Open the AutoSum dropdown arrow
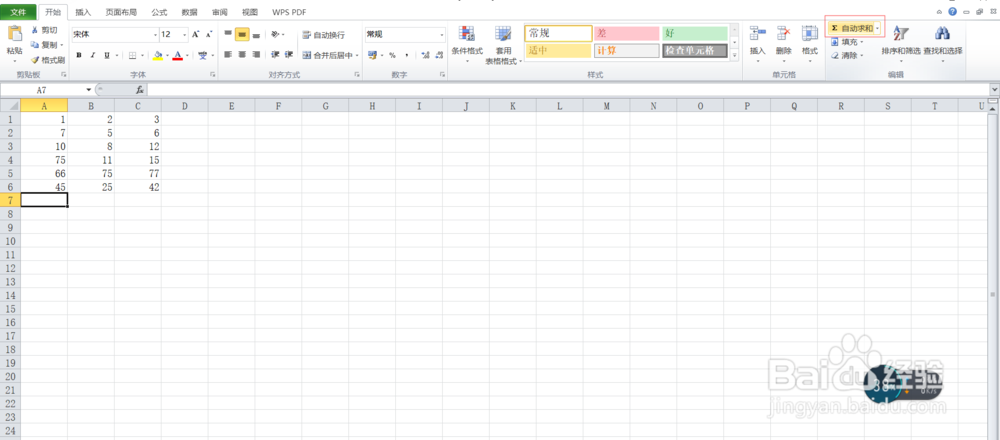Screen dimensions: 1000x440 pos(878,29)
